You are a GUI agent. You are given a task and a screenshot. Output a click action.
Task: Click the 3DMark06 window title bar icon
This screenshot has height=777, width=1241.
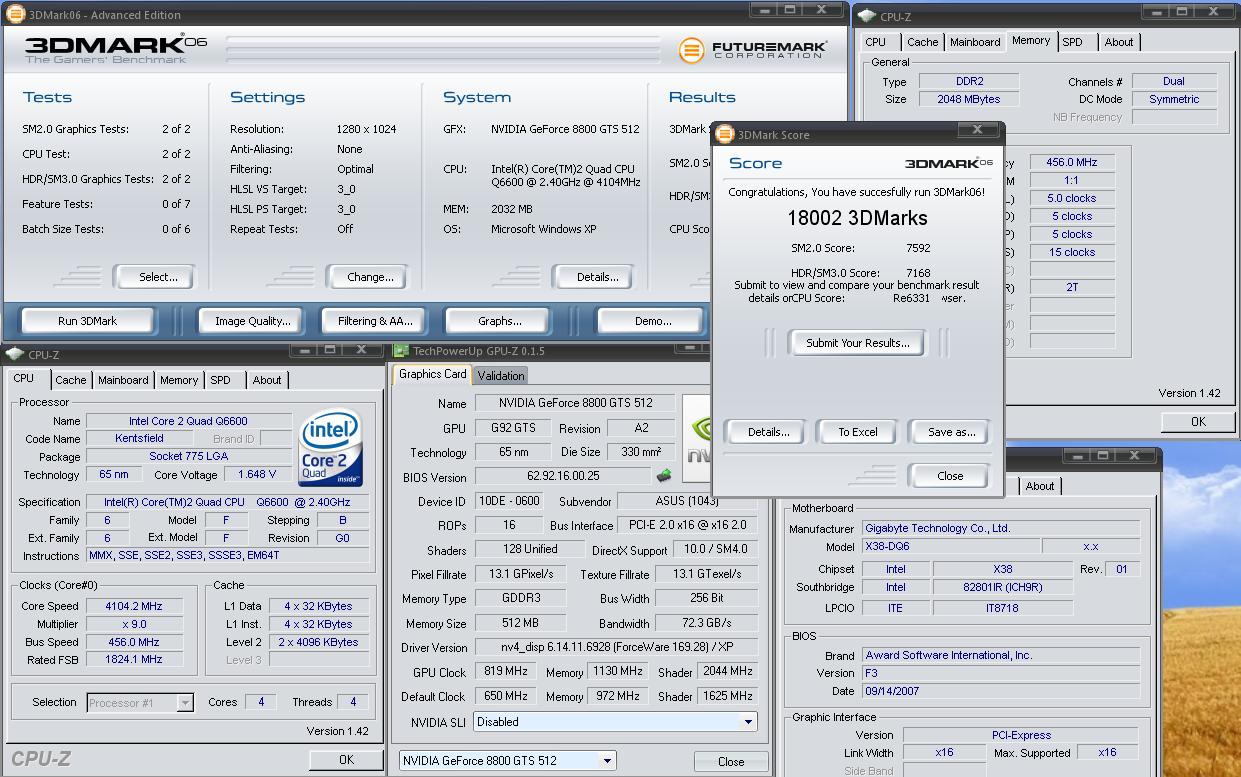(15, 15)
